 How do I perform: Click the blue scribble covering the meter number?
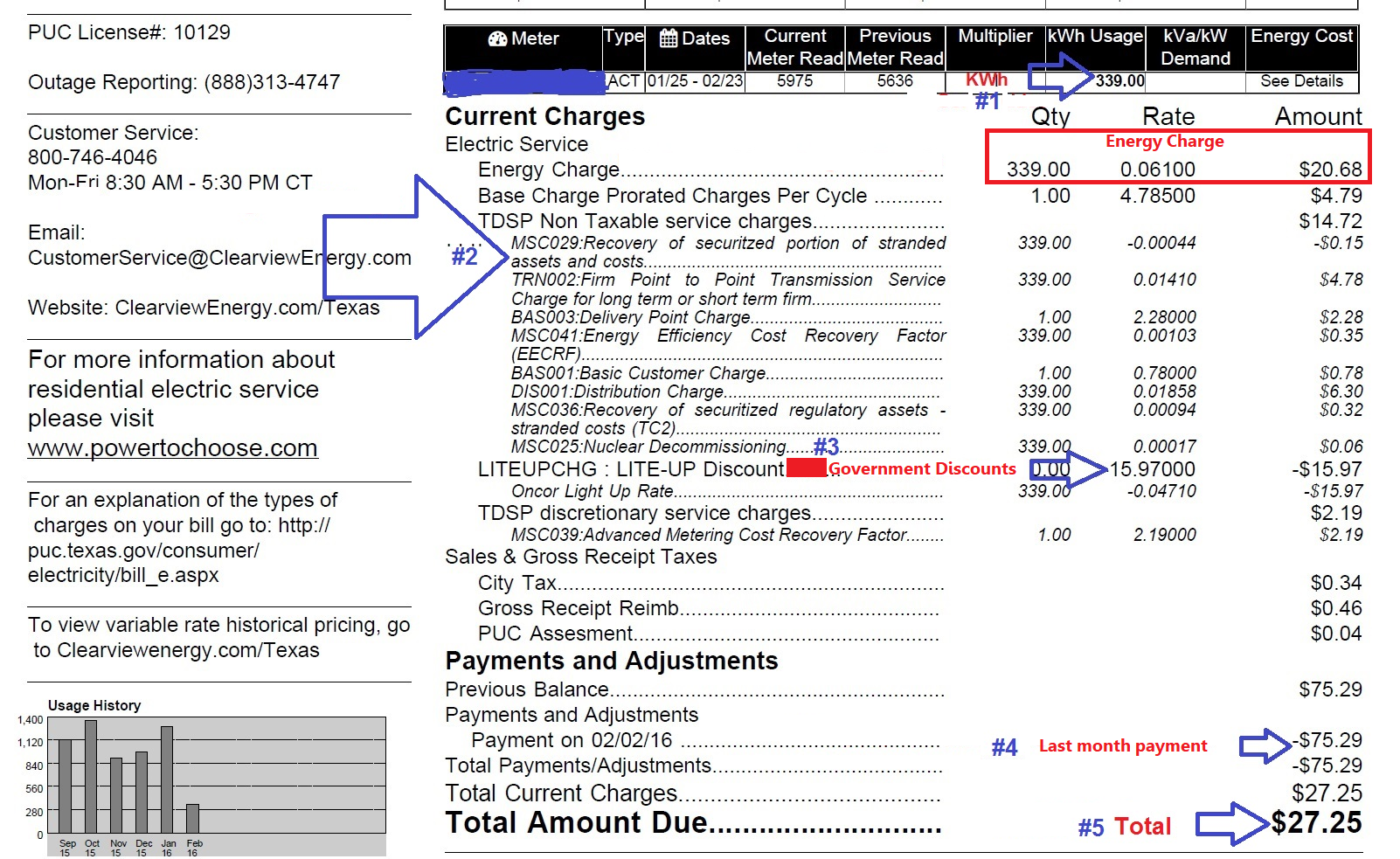(524, 83)
